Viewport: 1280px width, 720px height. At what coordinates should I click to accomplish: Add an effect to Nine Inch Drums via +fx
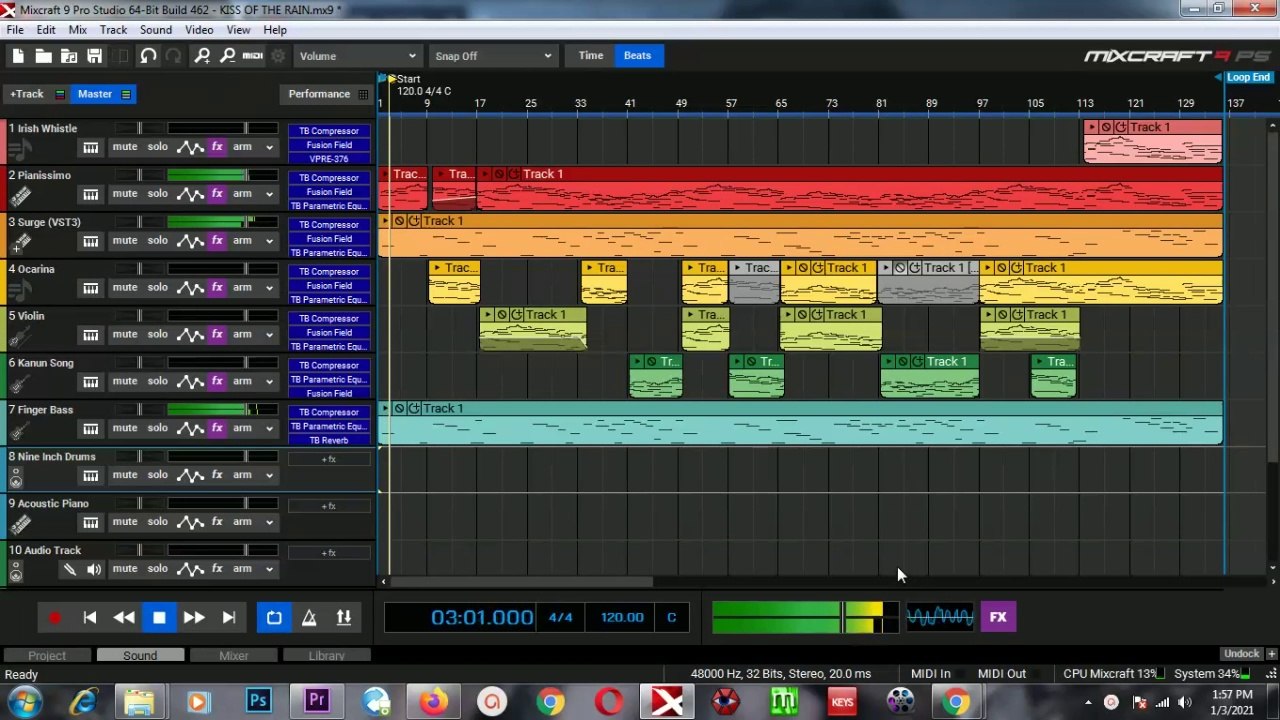(329, 459)
